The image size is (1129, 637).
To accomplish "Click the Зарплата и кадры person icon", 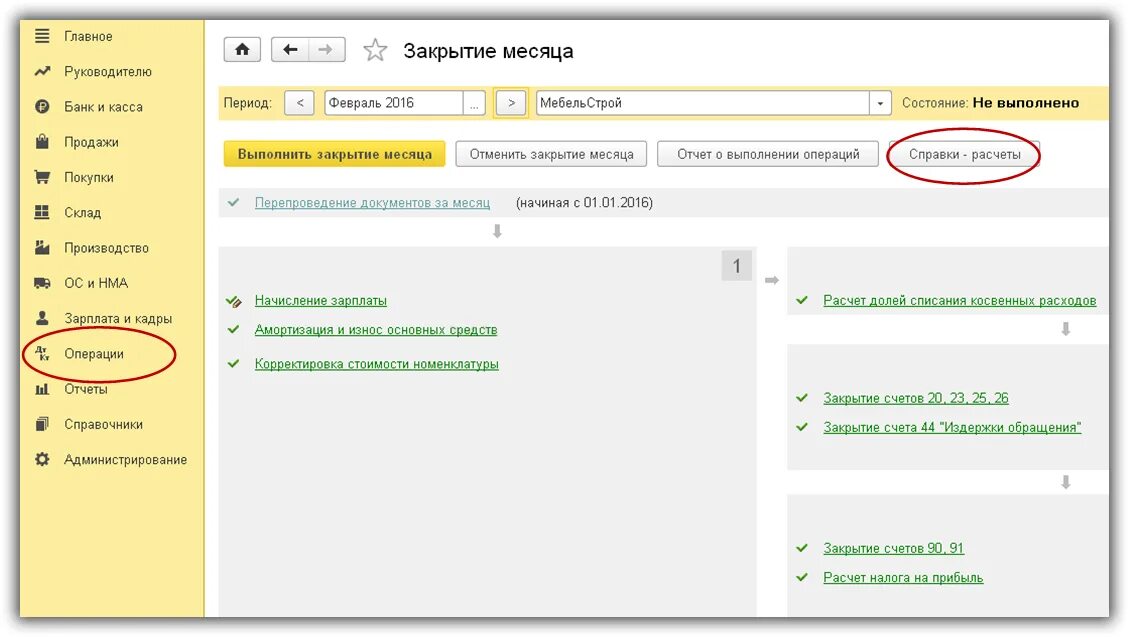I will [42, 317].
